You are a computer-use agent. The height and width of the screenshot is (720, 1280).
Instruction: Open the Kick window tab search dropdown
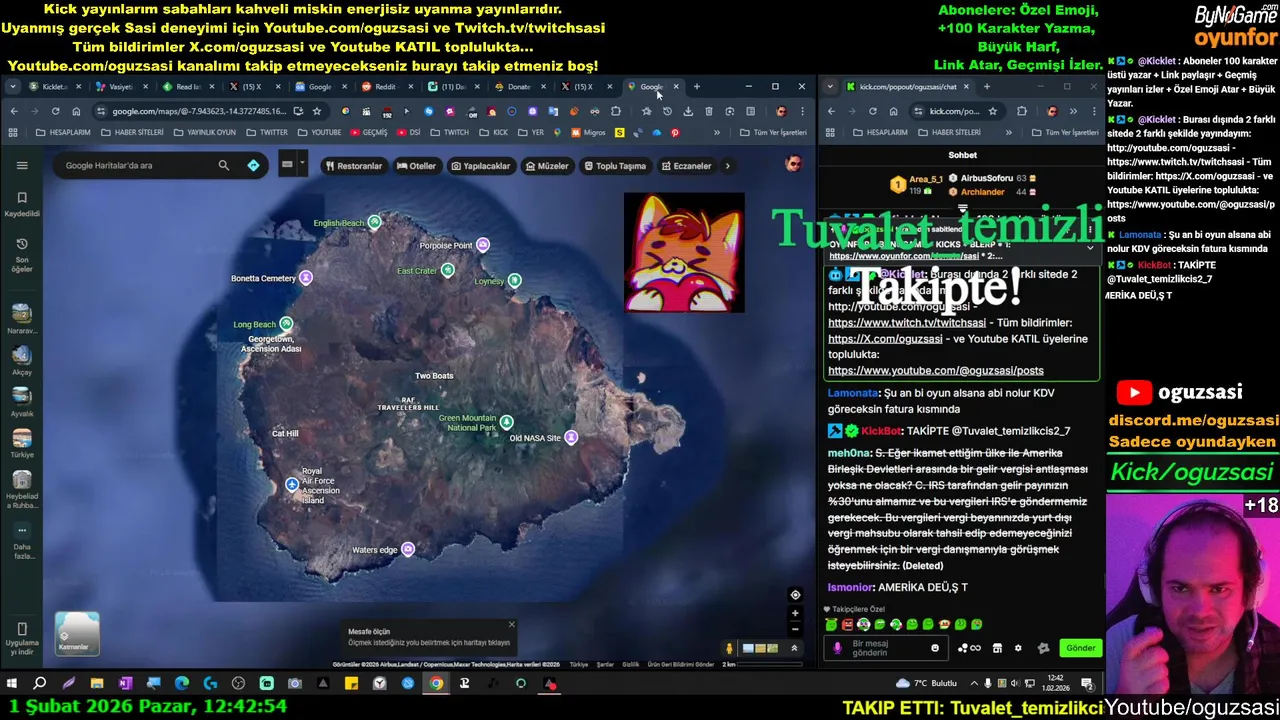coord(830,87)
